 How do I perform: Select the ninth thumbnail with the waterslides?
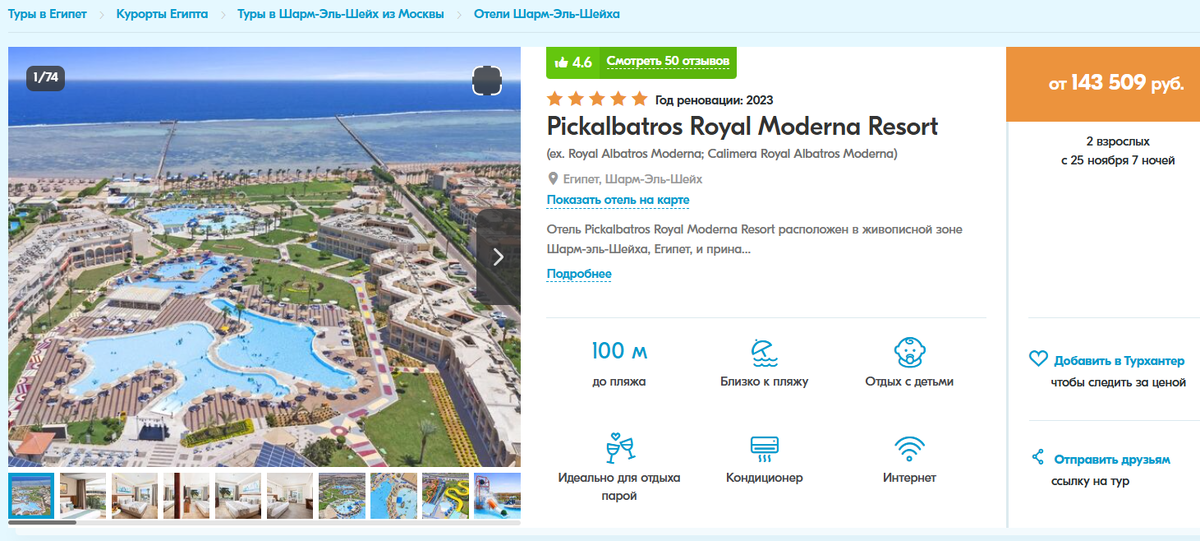click(445, 495)
